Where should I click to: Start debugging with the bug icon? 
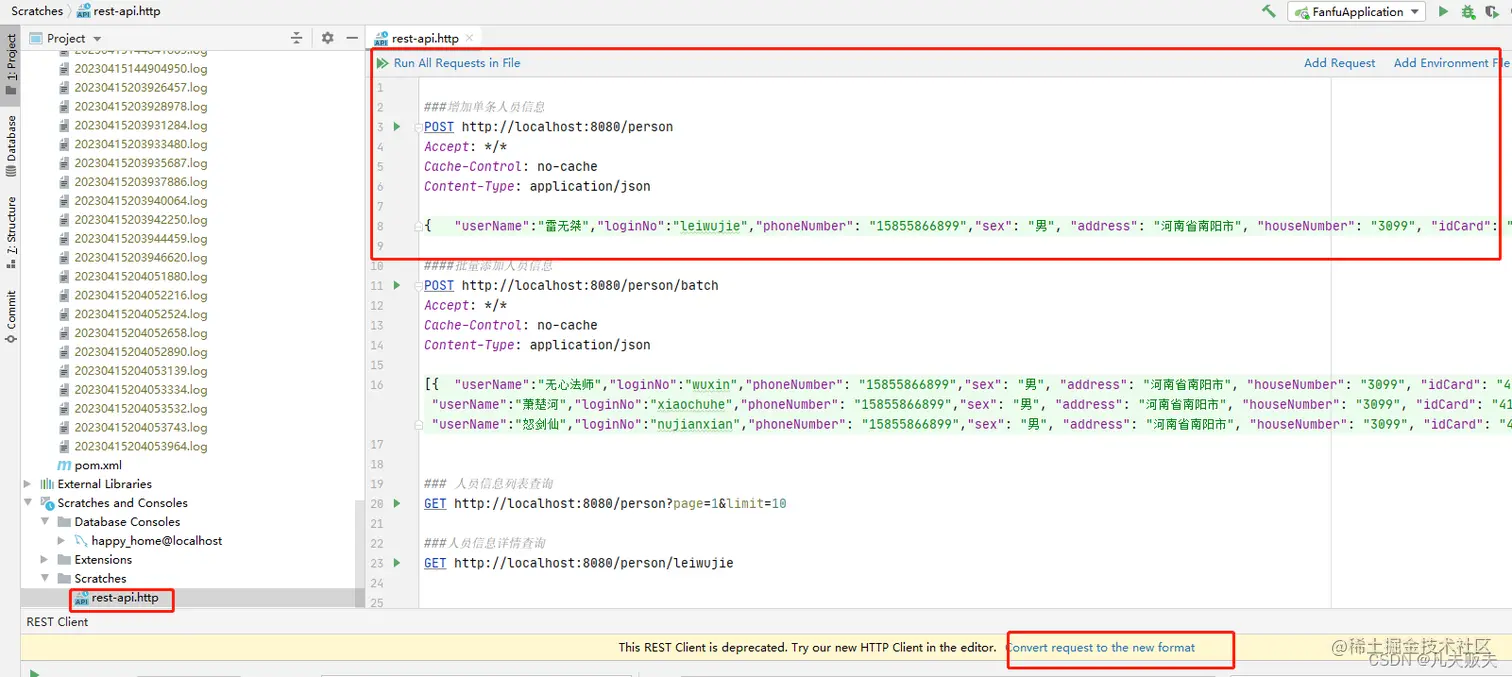click(1468, 12)
